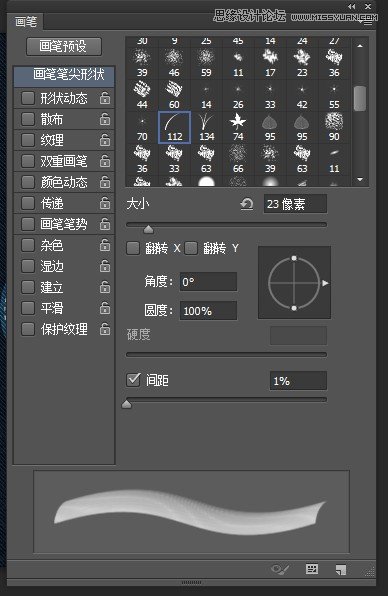Viewport: 388px width, 596px height.
Task: Enable the 传递 transfer checkbox
Action: (x=28, y=203)
